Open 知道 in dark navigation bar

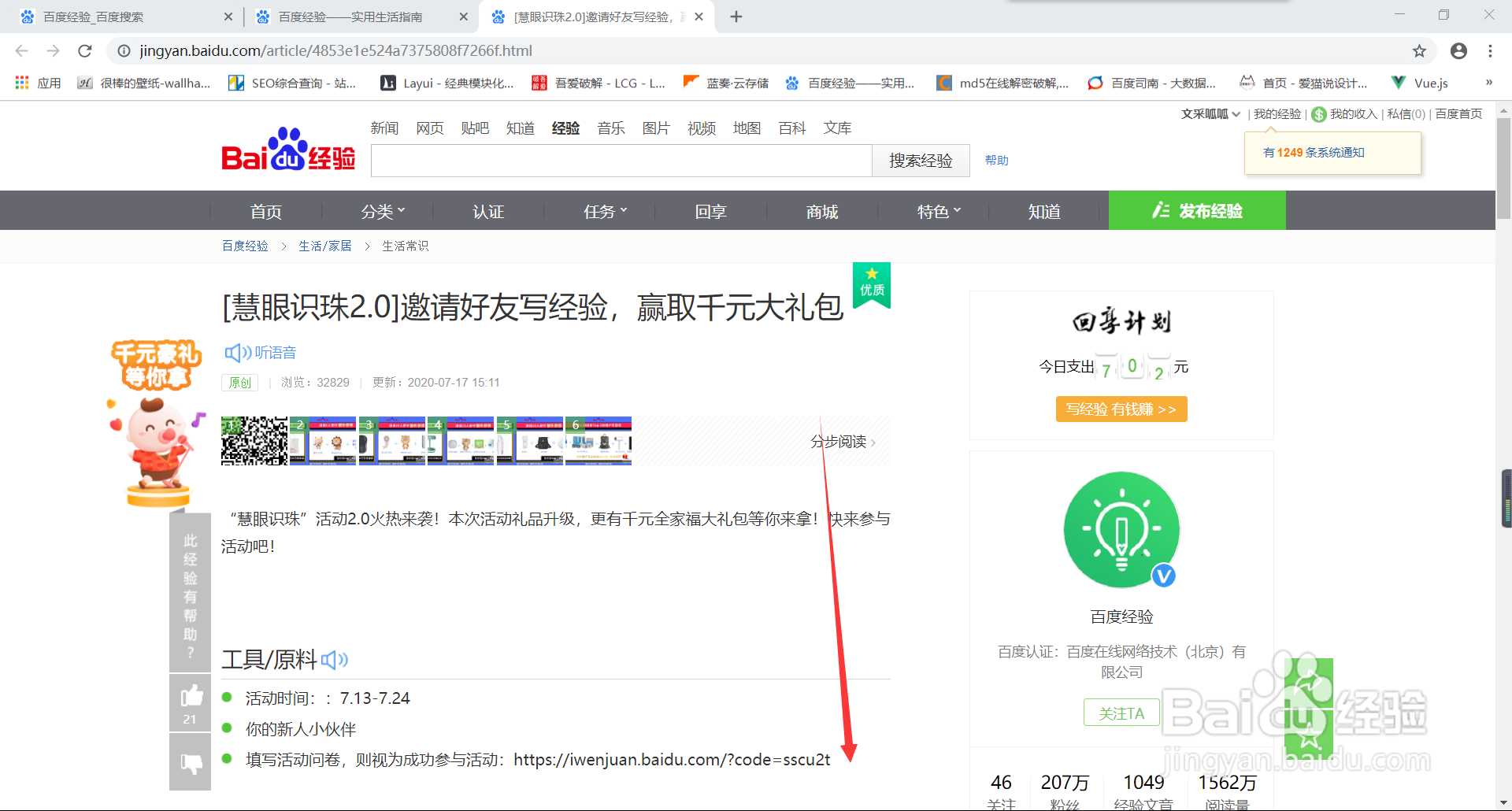click(1044, 211)
